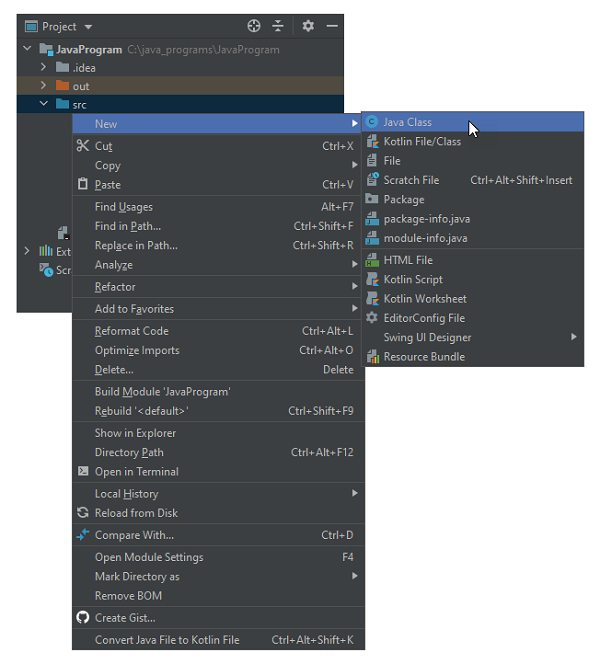The image size is (600, 664).
Task: Select Find in Path menu entry
Action: (x=128, y=226)
